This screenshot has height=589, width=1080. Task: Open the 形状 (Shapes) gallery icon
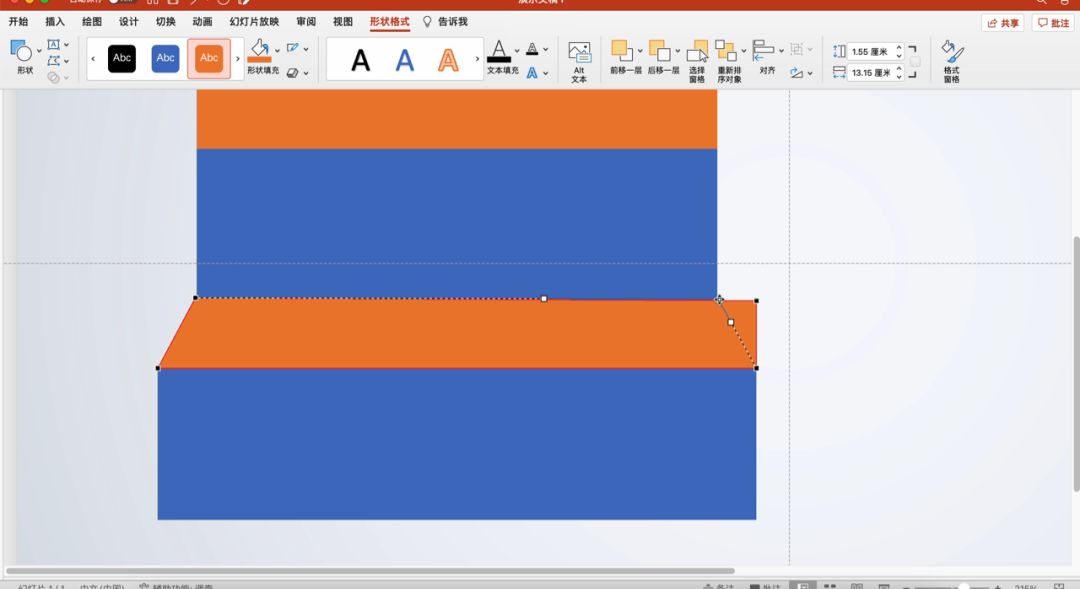(21, 50)
